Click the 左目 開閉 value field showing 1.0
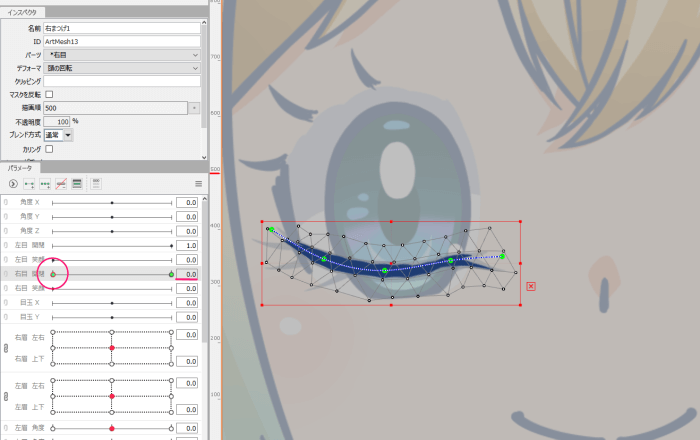 187,245
